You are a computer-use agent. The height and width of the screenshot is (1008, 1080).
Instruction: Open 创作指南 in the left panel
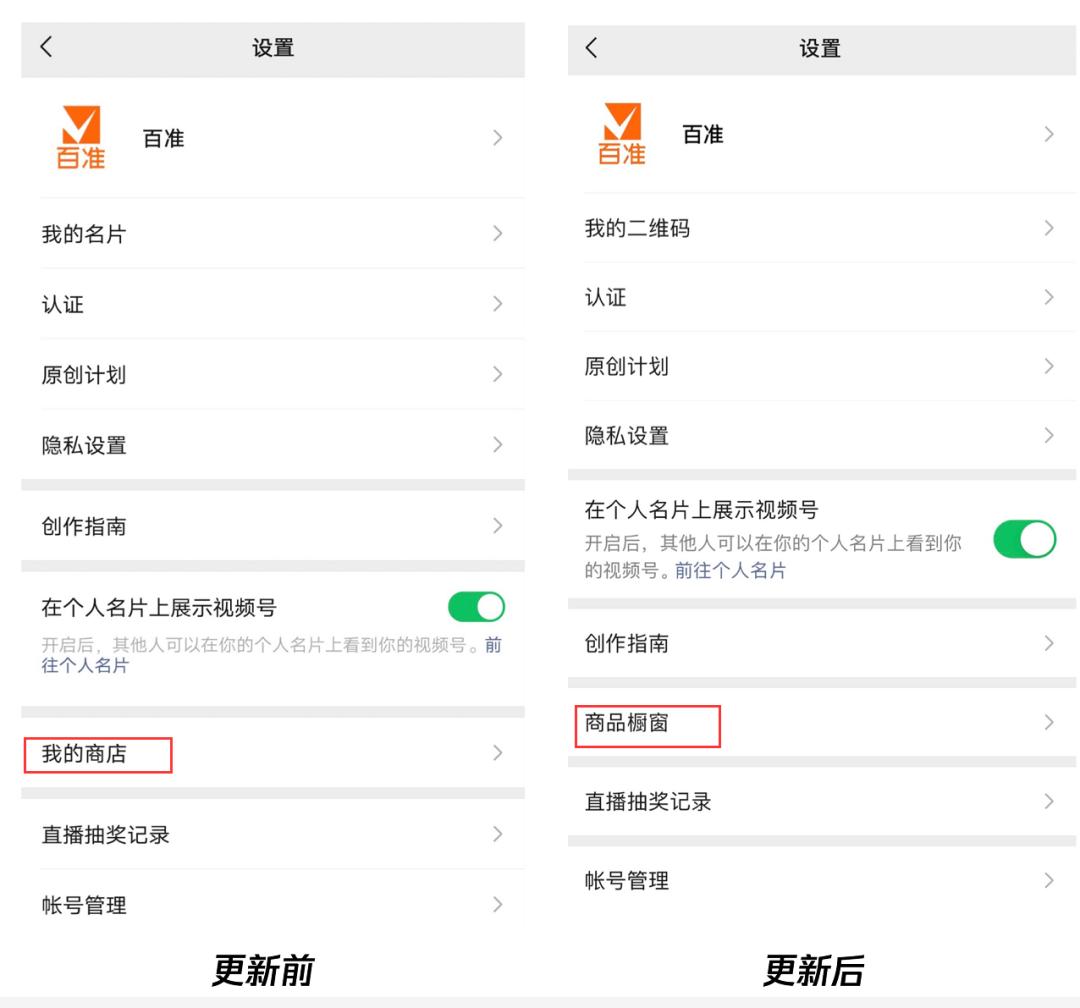coord(84,526)
